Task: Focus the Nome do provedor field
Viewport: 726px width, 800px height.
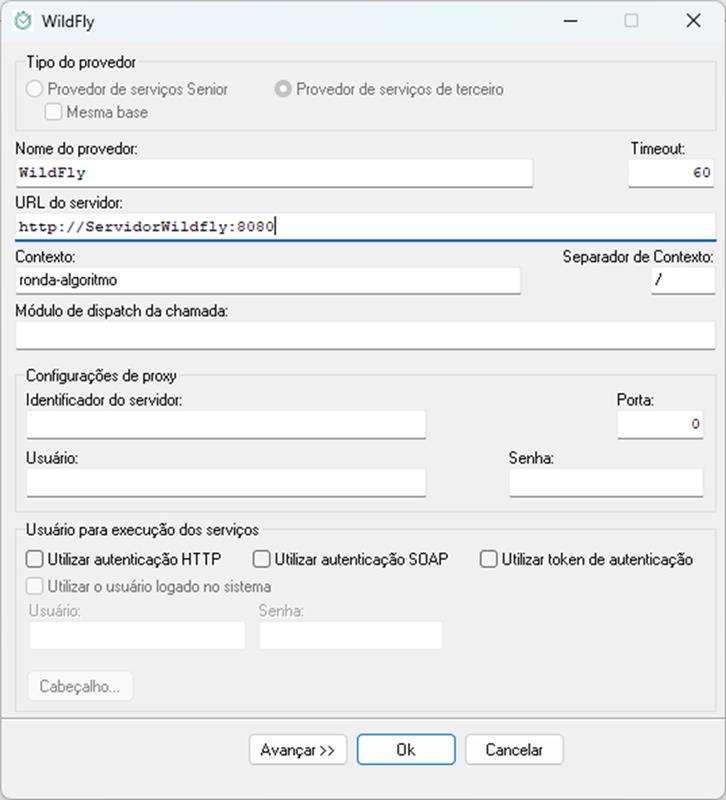Action: (274, 172)
